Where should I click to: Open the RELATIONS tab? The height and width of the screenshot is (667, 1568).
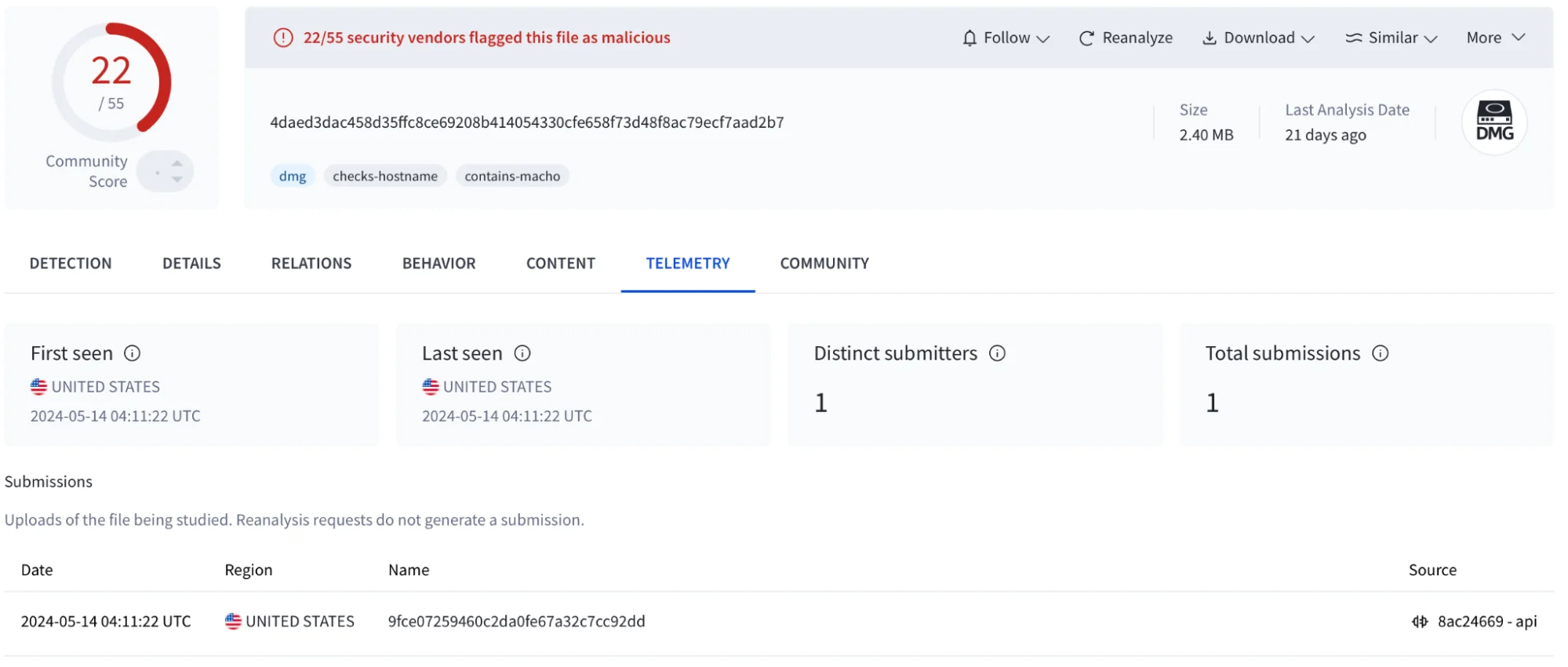click(311, 264)
